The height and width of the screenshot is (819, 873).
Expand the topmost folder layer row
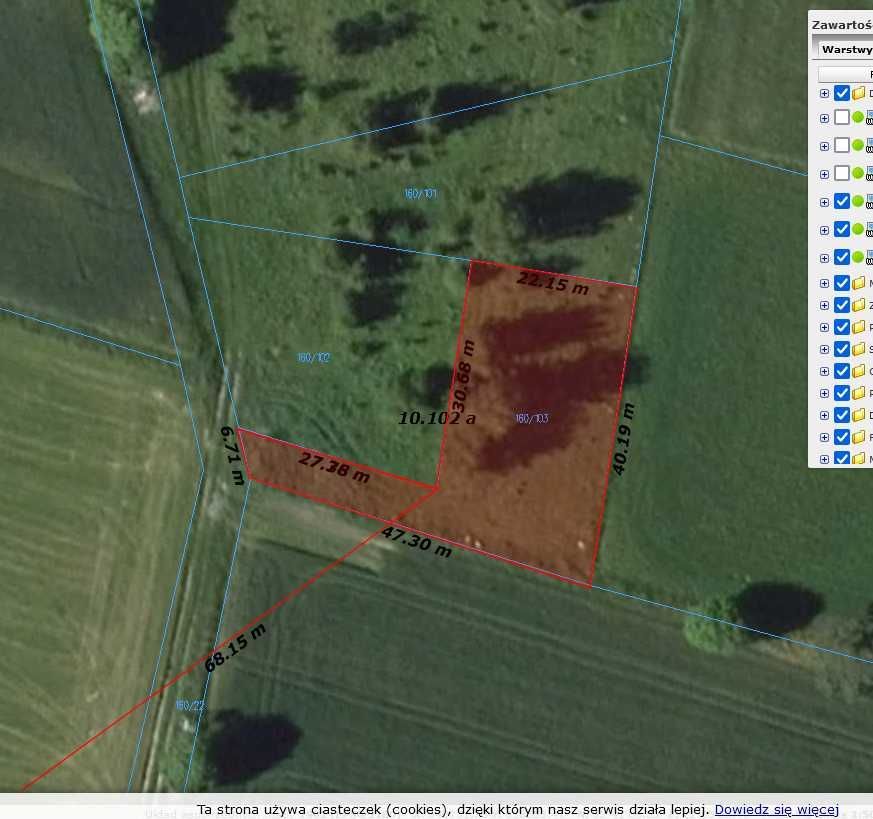click(825, 94)
